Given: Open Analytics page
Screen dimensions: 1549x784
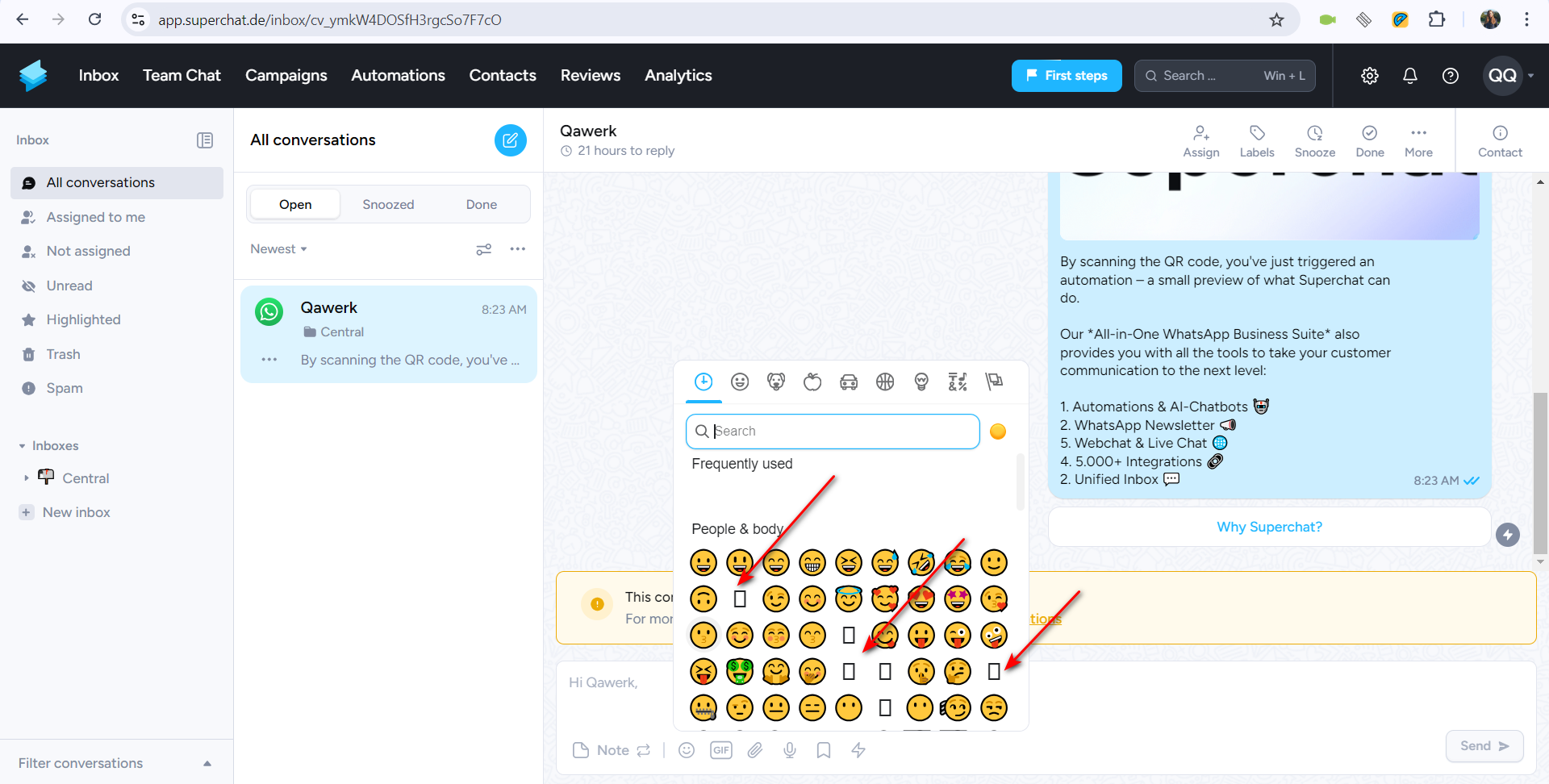Looking at the screenshot, I should pos(678,75).
